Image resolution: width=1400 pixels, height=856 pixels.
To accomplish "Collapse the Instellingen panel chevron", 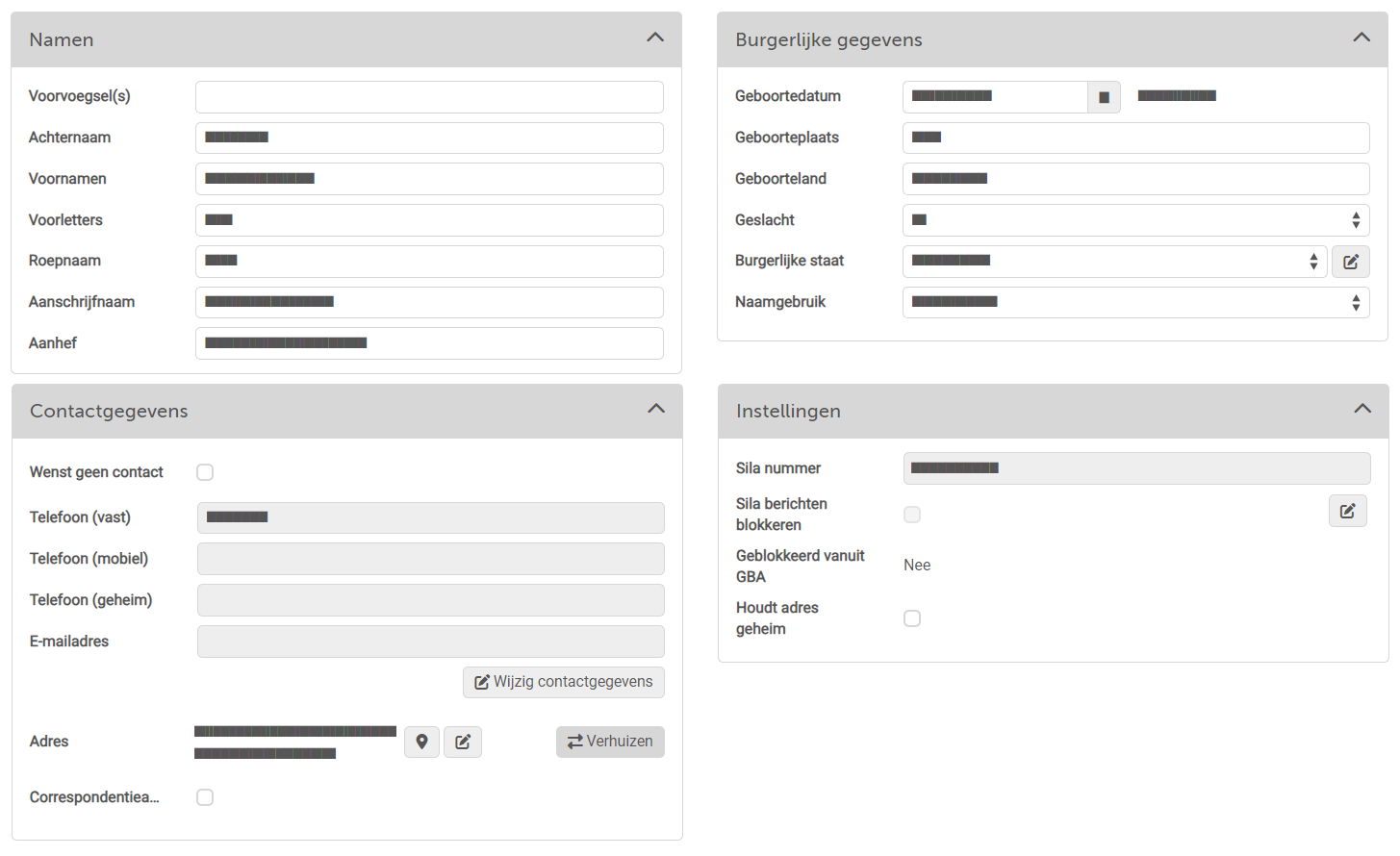I will 1362,409.
